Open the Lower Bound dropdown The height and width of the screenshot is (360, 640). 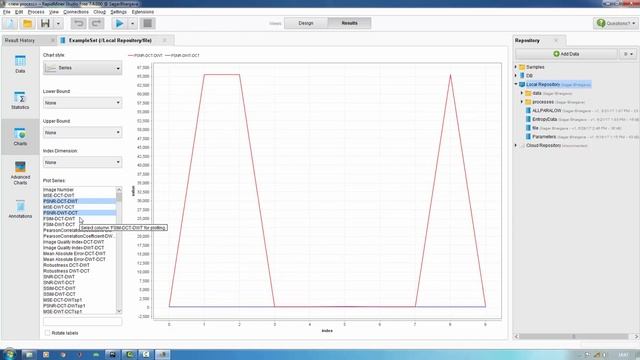[82, 103]
